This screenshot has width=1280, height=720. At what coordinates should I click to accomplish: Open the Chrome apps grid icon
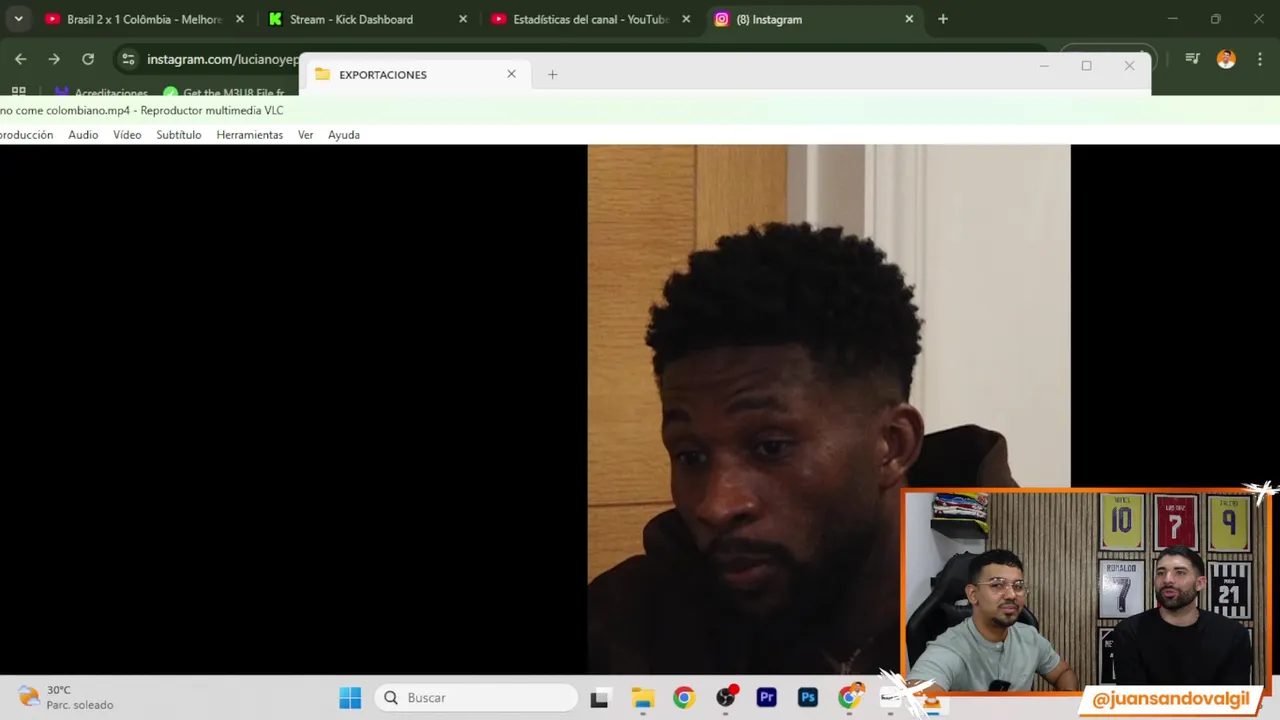(18, 93)
